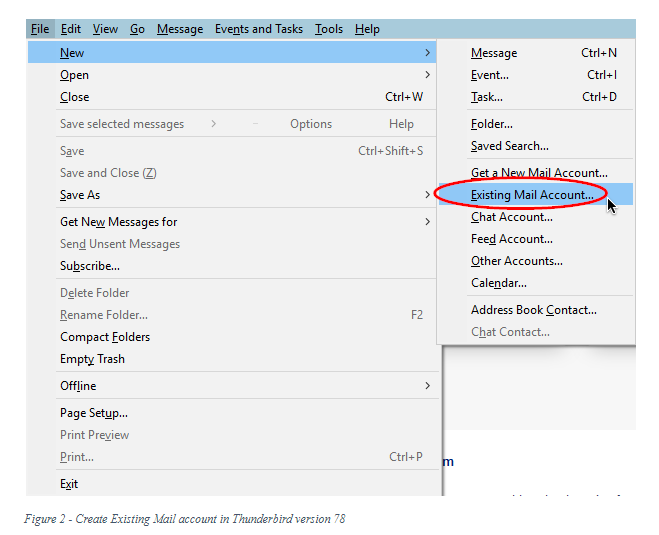Choose Other Accounts... from submenu
The width and height of the screenshot is (659, 535).
coord(536,261)
